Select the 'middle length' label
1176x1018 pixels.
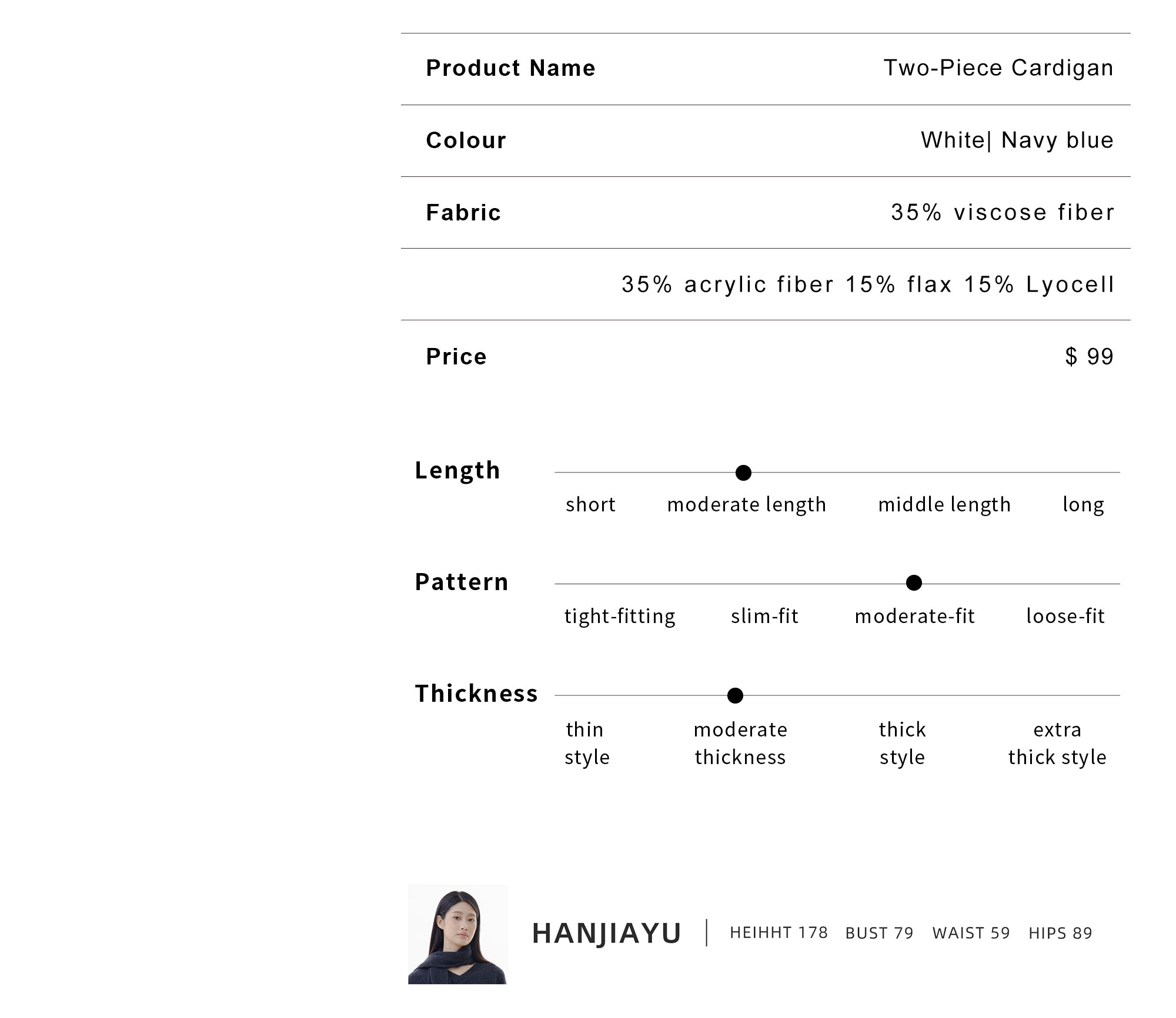944,504
